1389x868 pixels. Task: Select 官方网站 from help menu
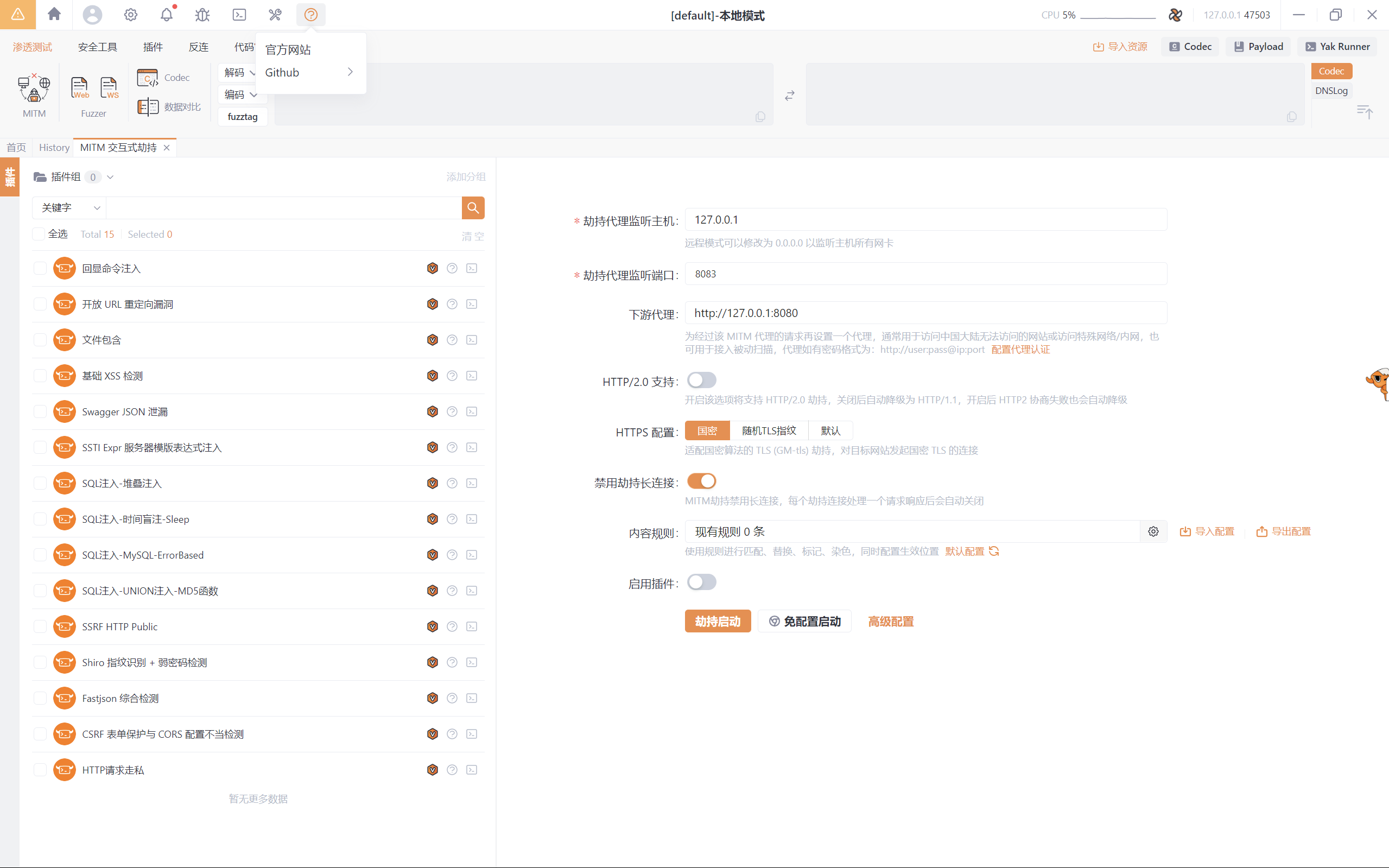point(288,50)
